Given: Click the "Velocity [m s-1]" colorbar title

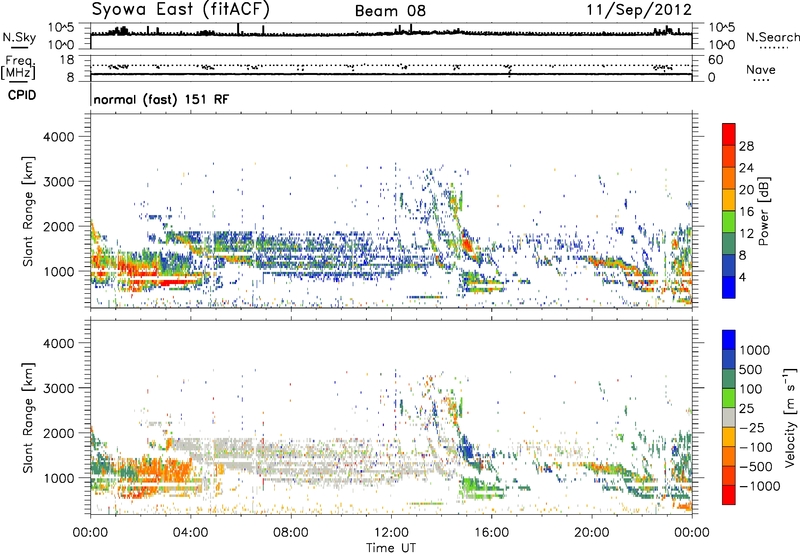Looking at the screenshot, I should click(790, 417).
